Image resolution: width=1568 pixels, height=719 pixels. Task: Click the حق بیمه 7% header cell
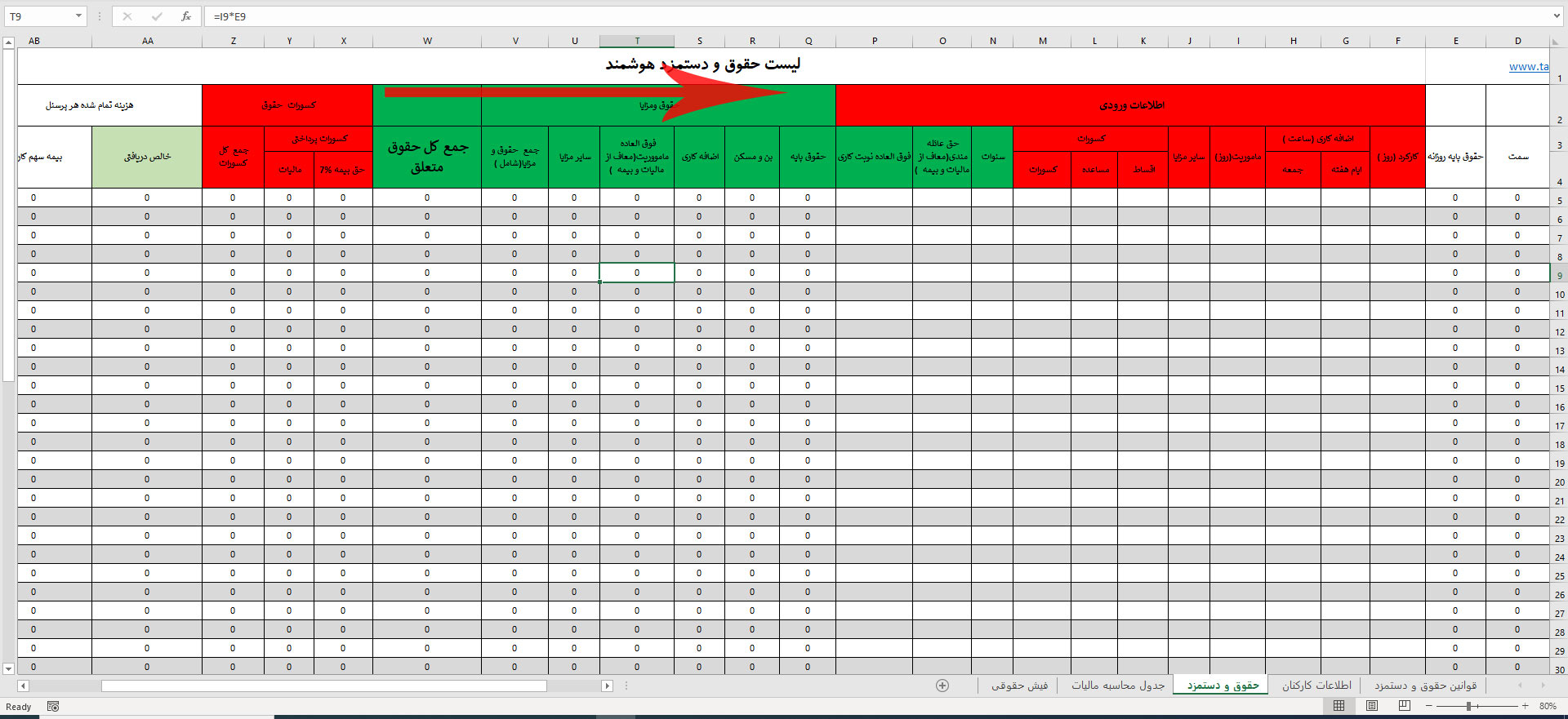click(x=343, y=170)
